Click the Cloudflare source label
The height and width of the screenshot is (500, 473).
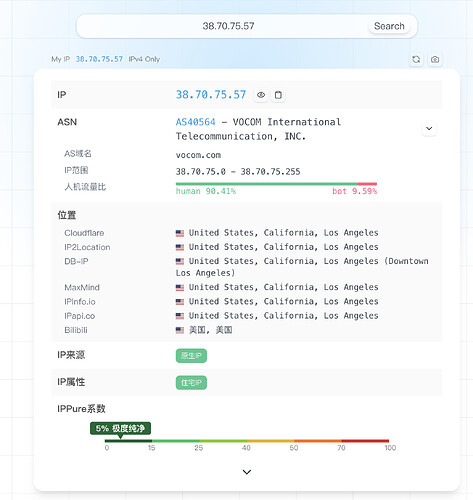(84, 233)
